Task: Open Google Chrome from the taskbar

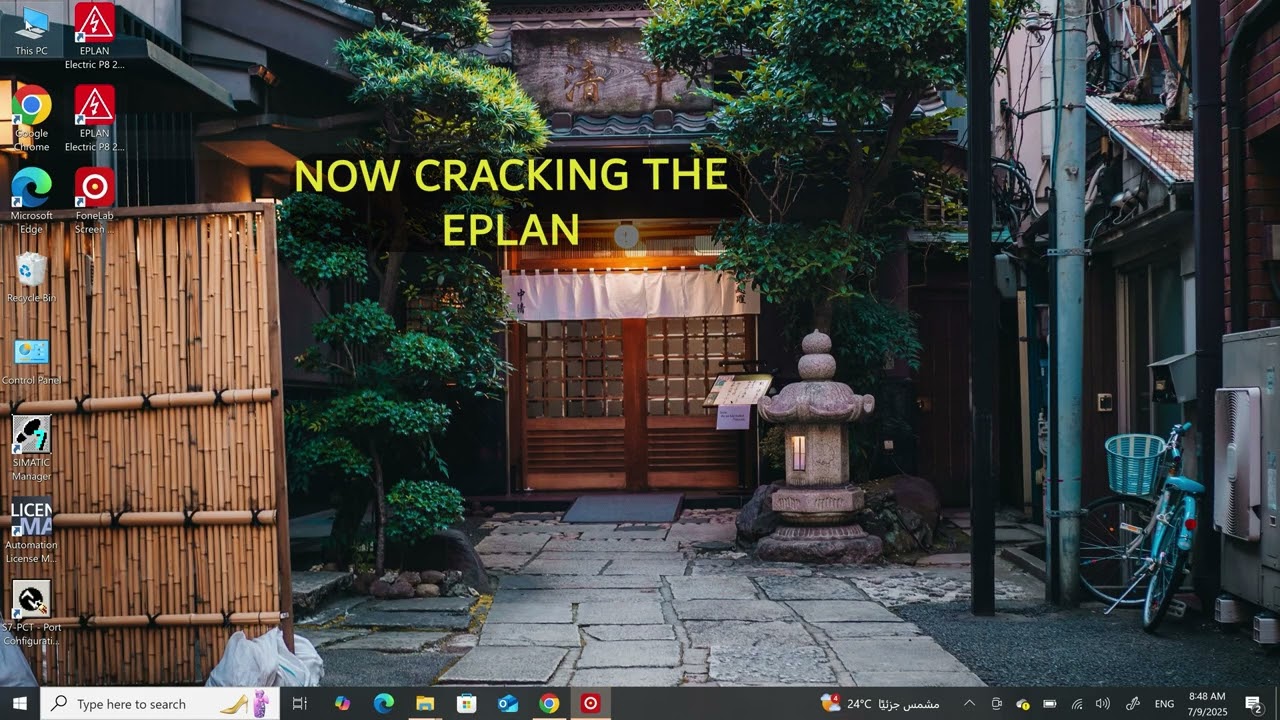Action: (549, 704)
